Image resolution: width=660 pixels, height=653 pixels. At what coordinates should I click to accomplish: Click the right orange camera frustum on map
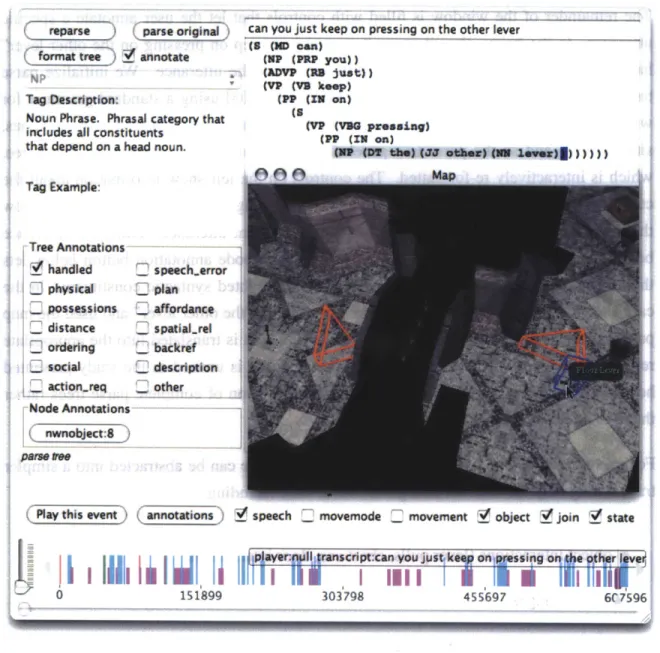pos(552,346)
